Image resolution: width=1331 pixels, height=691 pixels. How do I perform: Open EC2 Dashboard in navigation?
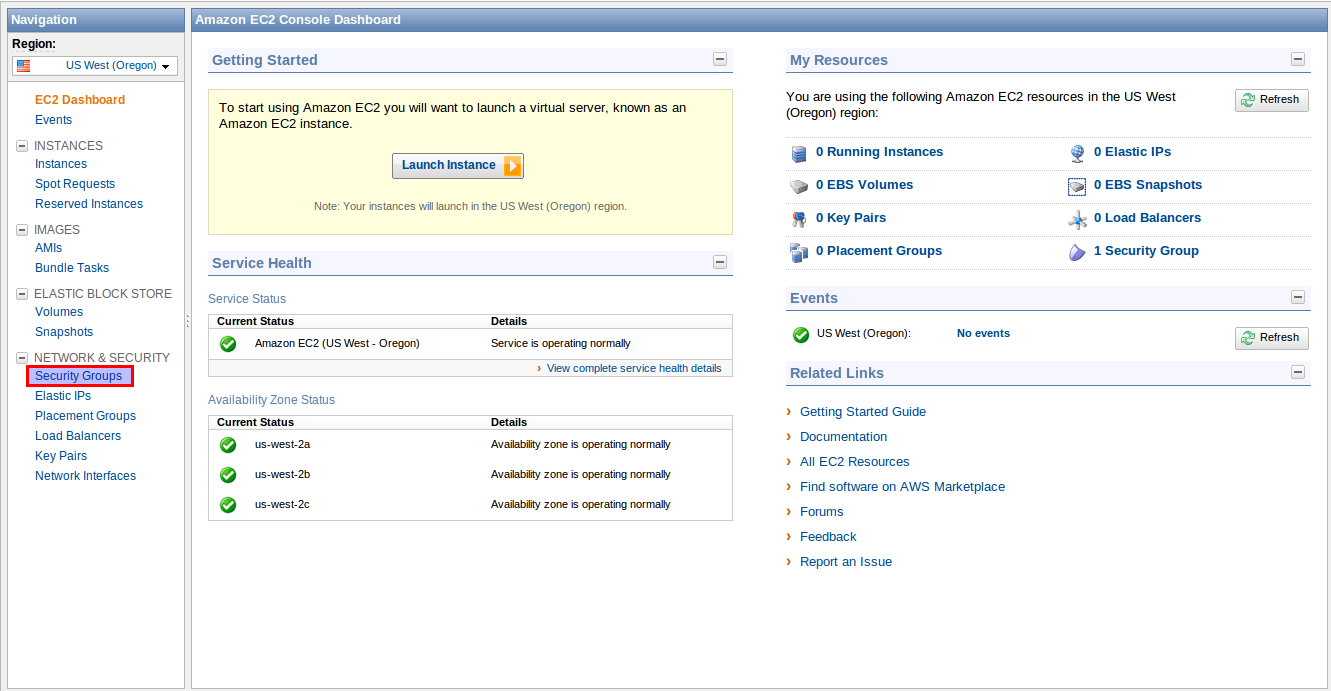tap(80, 100)
